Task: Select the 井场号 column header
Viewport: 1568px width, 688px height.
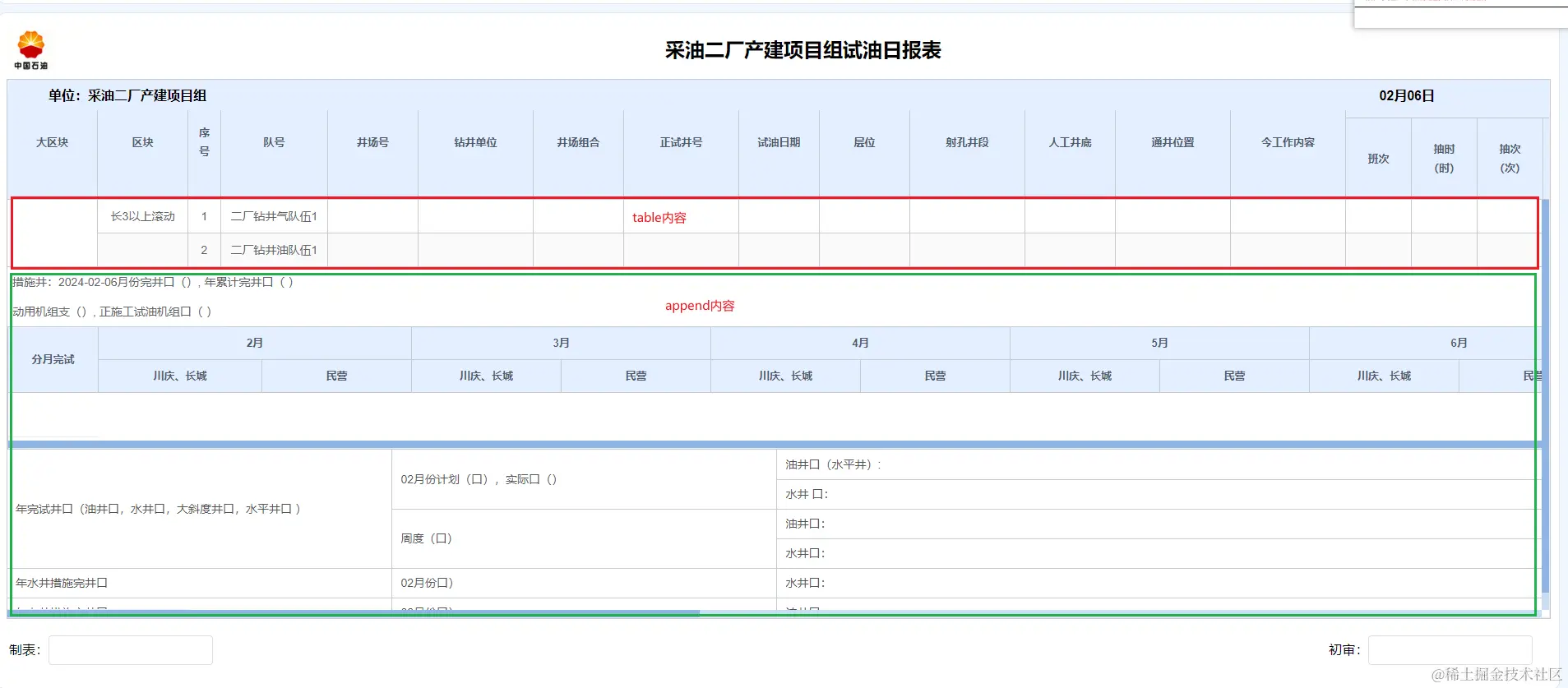Action: pyautogui.click(x=372, y=142)
